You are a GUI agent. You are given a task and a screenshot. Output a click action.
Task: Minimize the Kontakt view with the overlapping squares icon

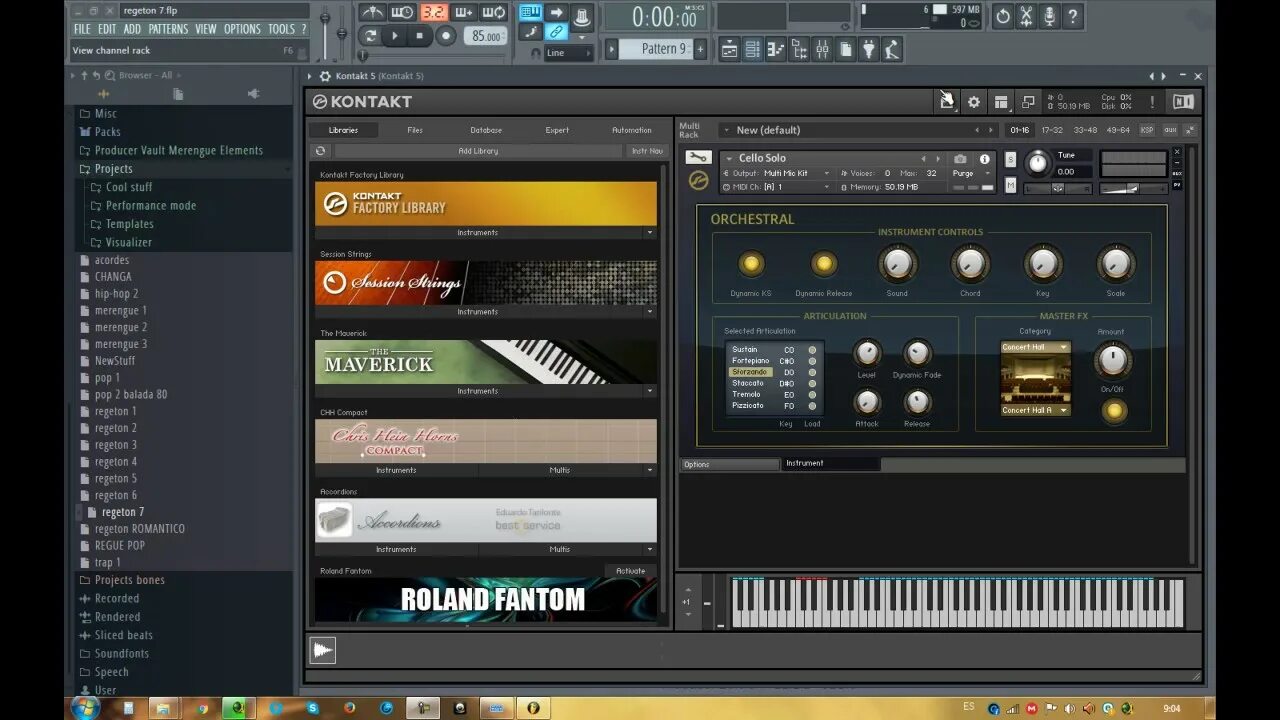(x=1027, y=102)
